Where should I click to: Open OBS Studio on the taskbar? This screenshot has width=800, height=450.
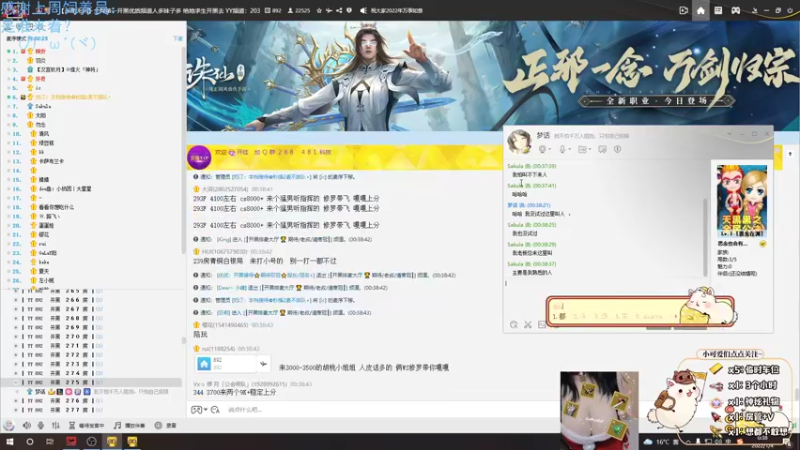click(91, 441)
